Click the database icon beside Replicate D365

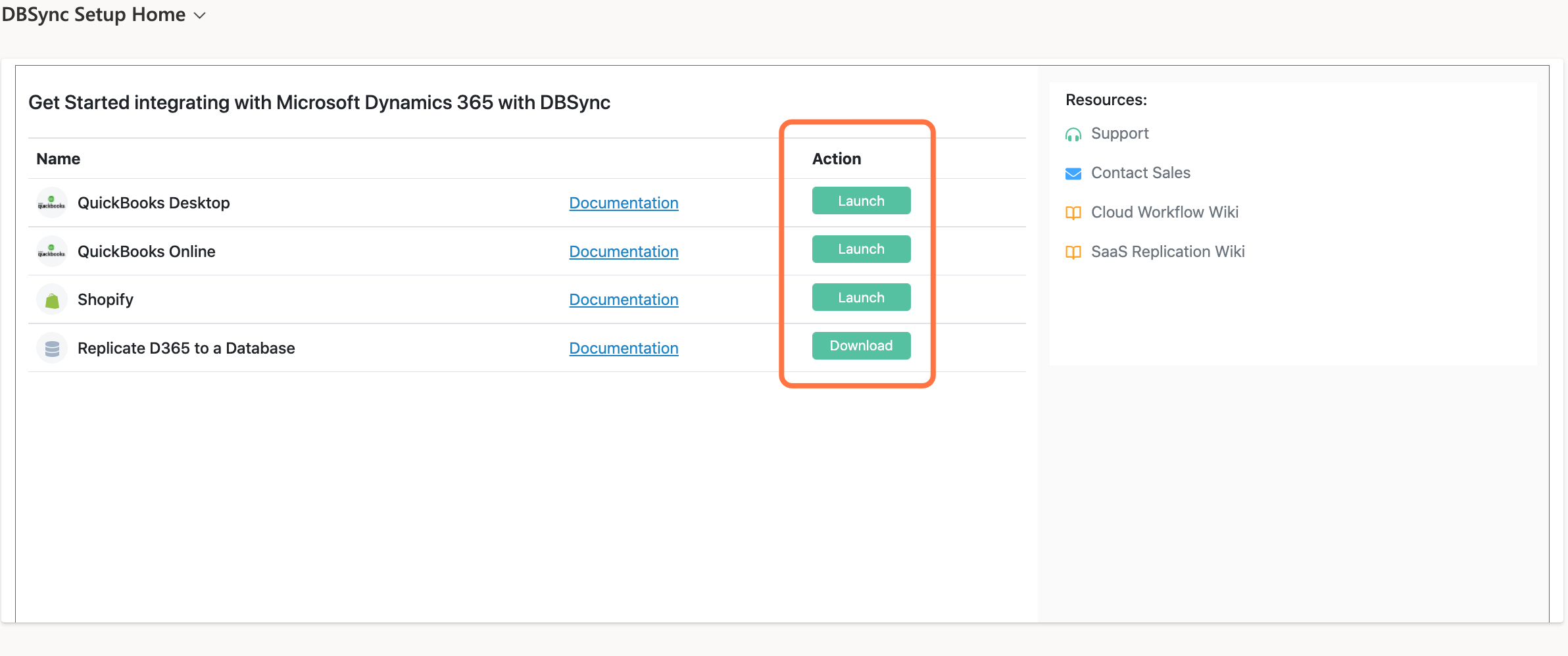pyautogui.click(x=52, y=348)
